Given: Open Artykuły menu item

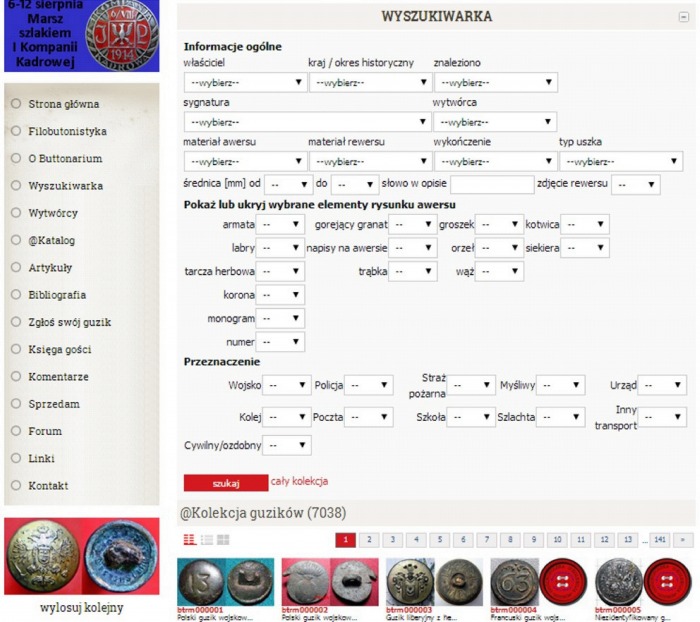Looking at the screenshot, I should 50,267.
